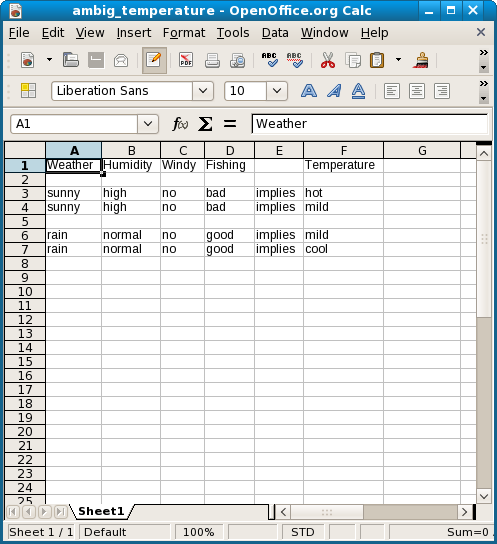
Task: Click the Export as PDF icon
Action: point(186,61)
